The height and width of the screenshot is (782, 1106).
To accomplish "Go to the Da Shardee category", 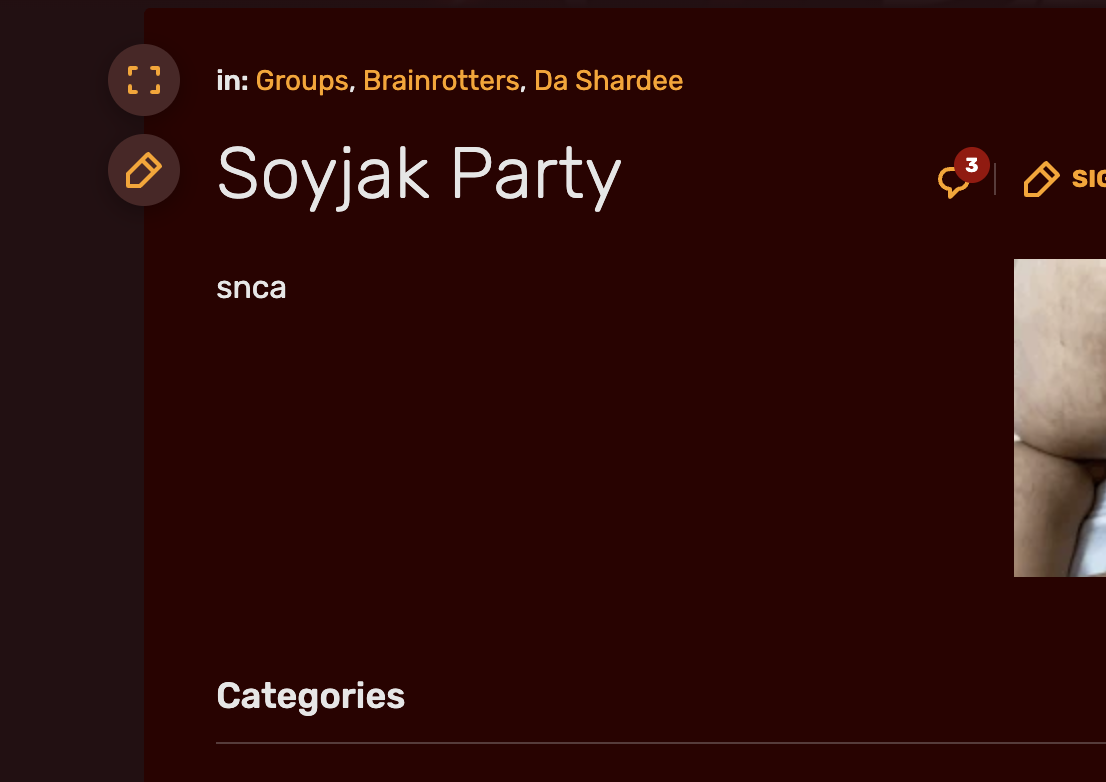I will click(x=608, y=81).
